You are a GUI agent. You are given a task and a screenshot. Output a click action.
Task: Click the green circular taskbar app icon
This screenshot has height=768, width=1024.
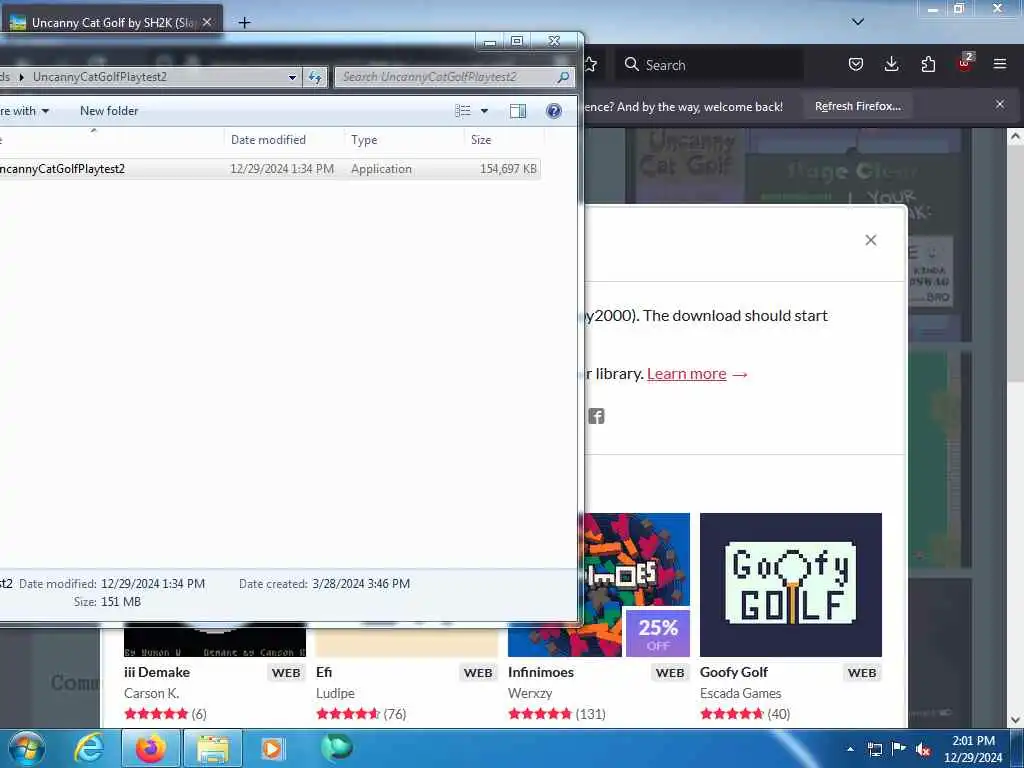click(x=337, y=748)
